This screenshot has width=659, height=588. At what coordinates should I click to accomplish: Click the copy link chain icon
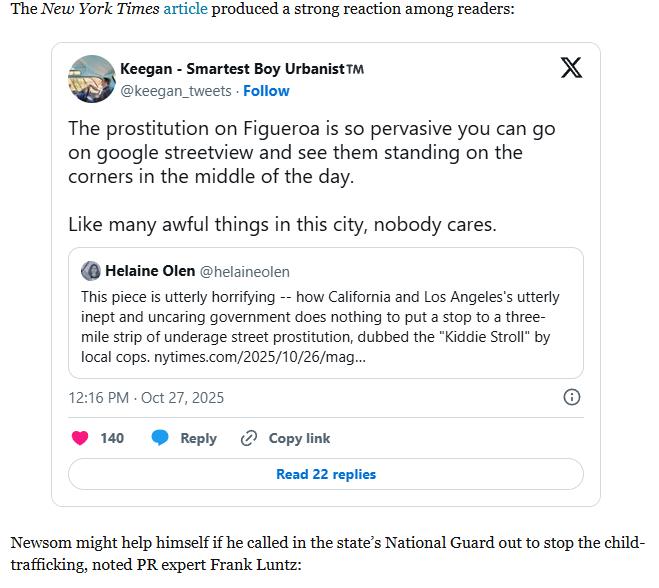click(249, 438)
